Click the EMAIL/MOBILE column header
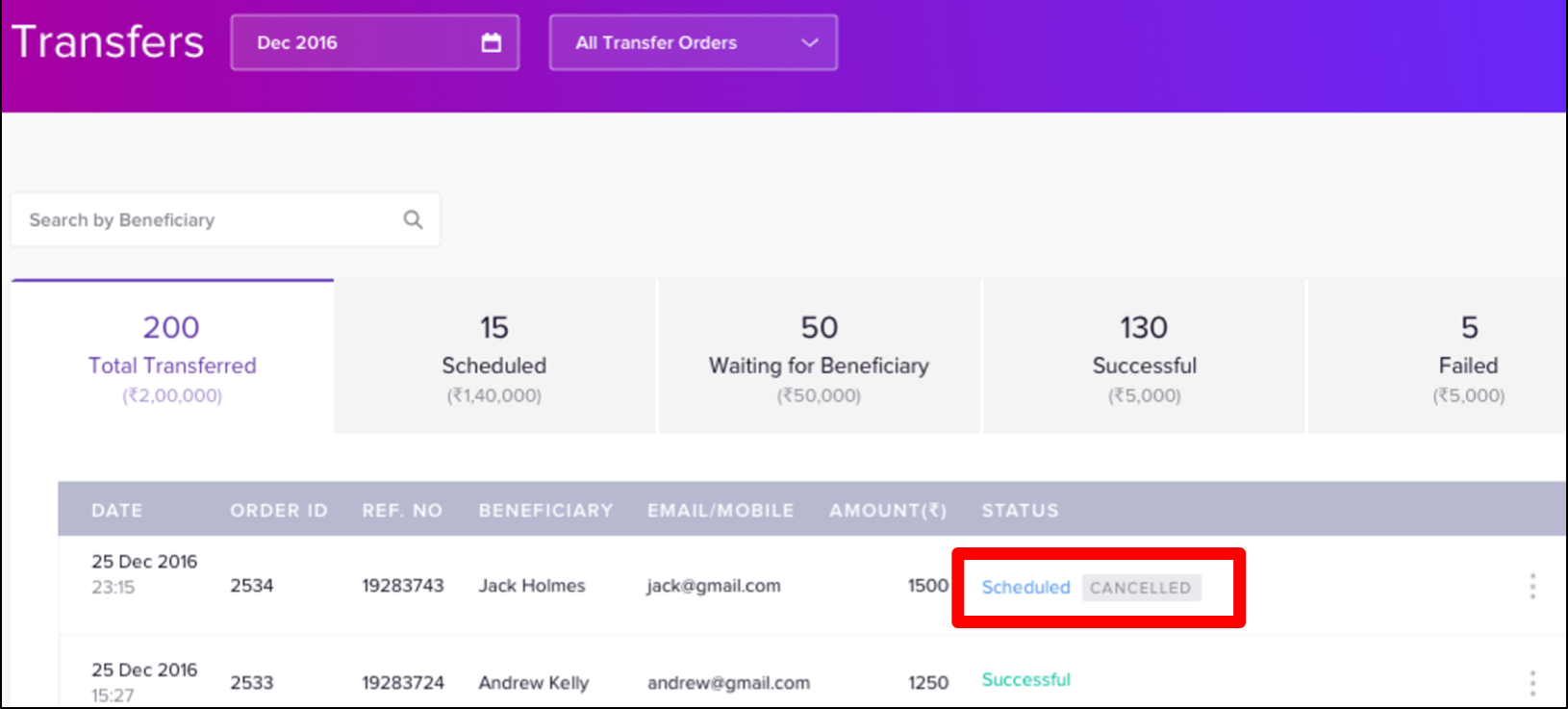This screenshot has width=1568, height=709. 721,511
